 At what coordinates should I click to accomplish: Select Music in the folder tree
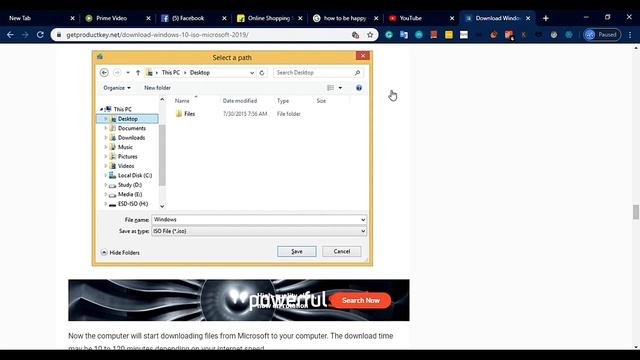[125, 147]
